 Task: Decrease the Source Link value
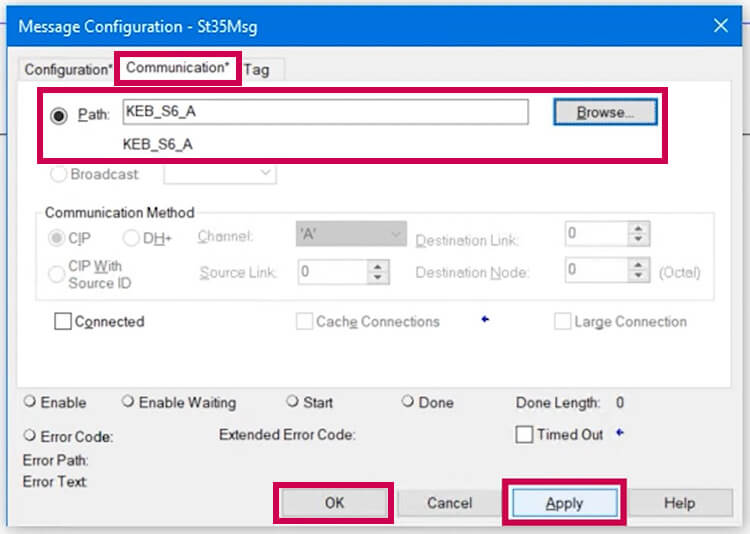378,278
